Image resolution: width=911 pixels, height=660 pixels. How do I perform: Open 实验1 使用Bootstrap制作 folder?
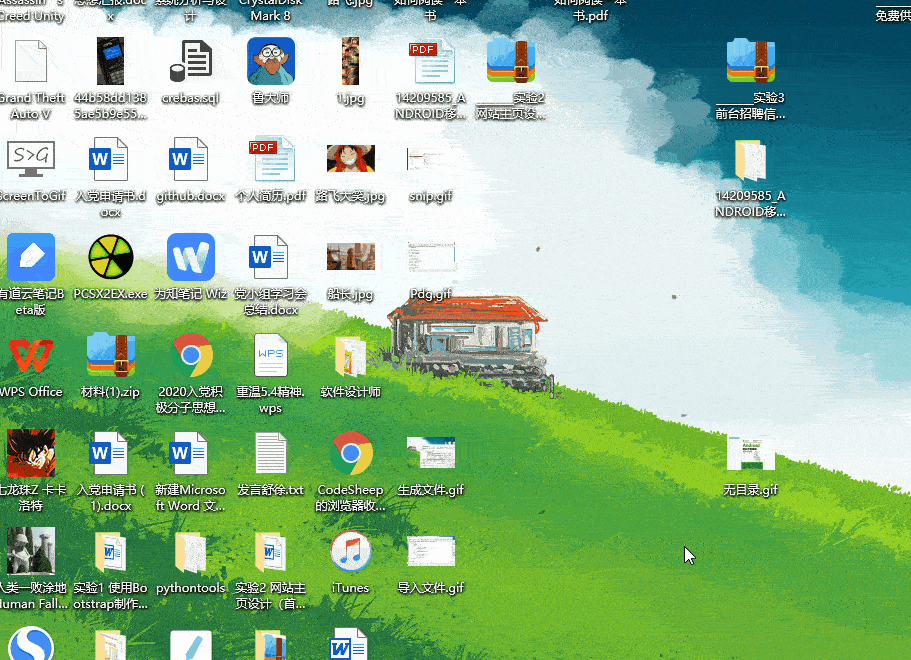click(x=110, y=551)
